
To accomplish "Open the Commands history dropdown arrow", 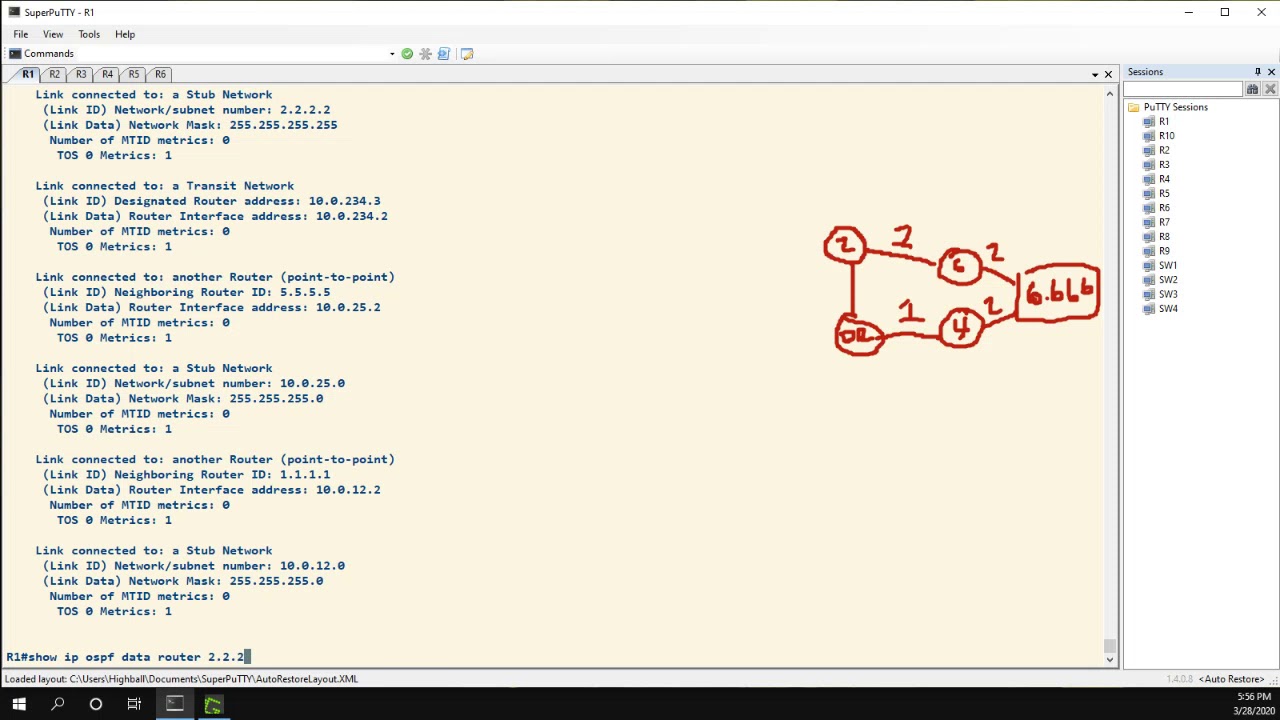I will [x=392, y=54].
